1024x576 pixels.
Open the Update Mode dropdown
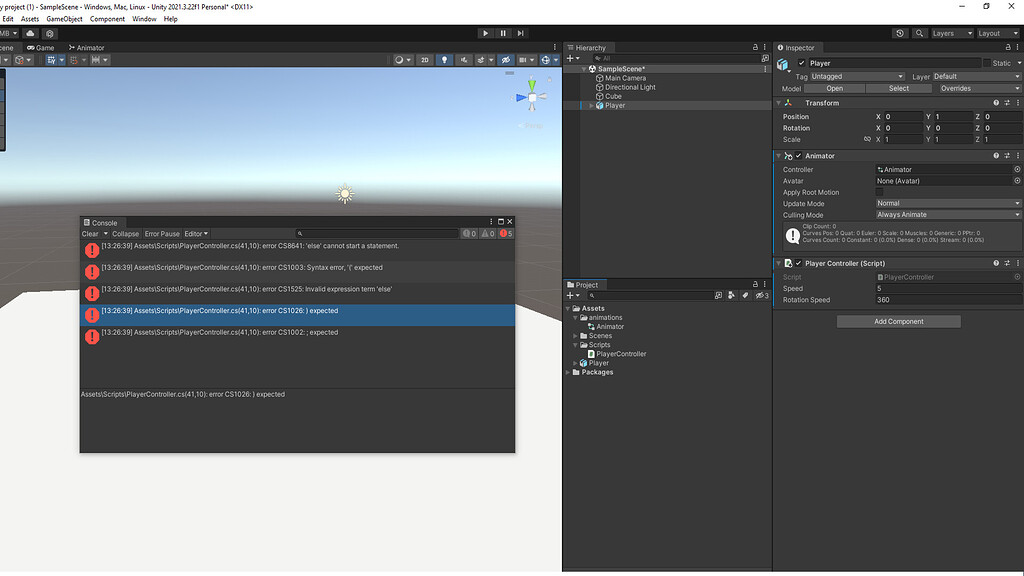pyautogui.click(x=947, y=203)
